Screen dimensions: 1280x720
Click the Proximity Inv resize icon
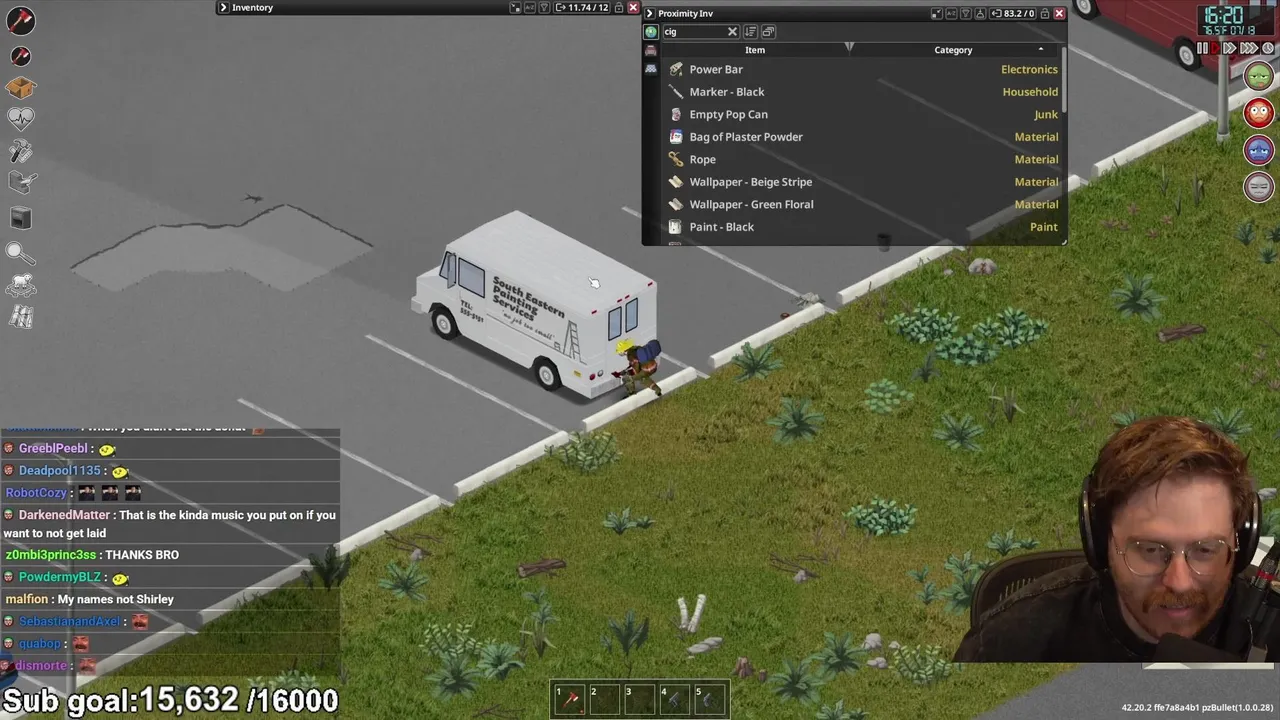pyautogui.click(x=937, y=14)
